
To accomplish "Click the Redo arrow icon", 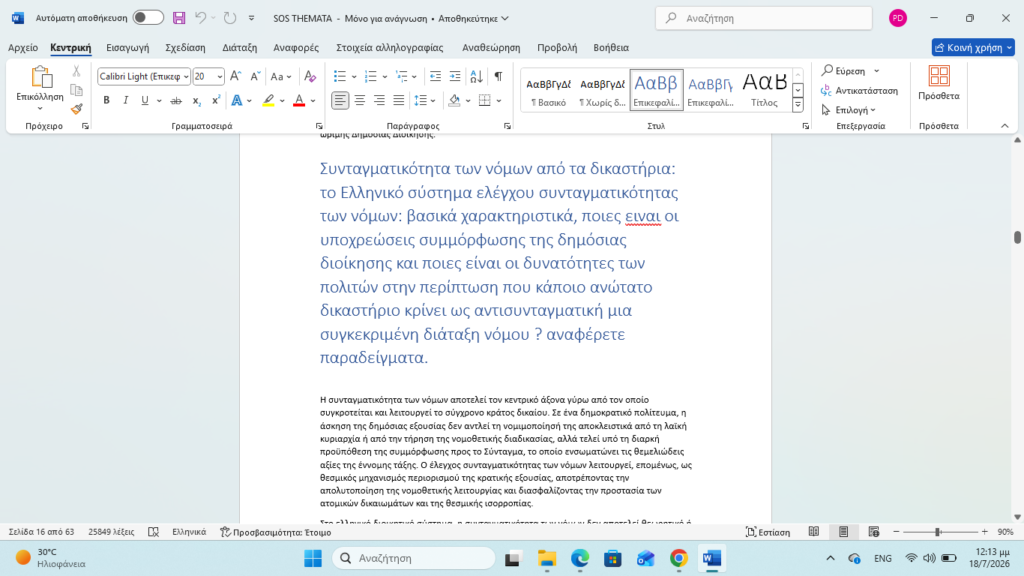I will 230,18.
